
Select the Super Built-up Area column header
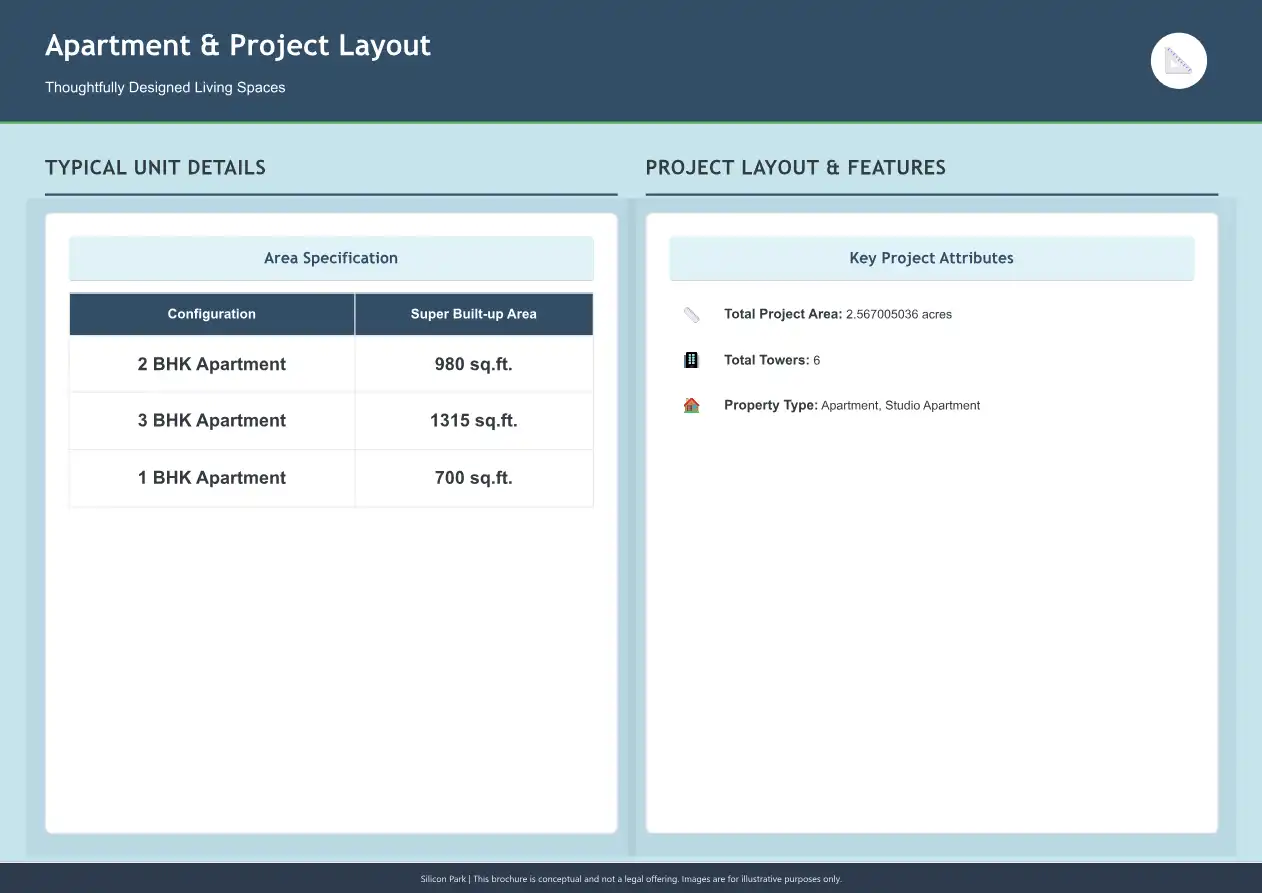[x=473, y=314]
